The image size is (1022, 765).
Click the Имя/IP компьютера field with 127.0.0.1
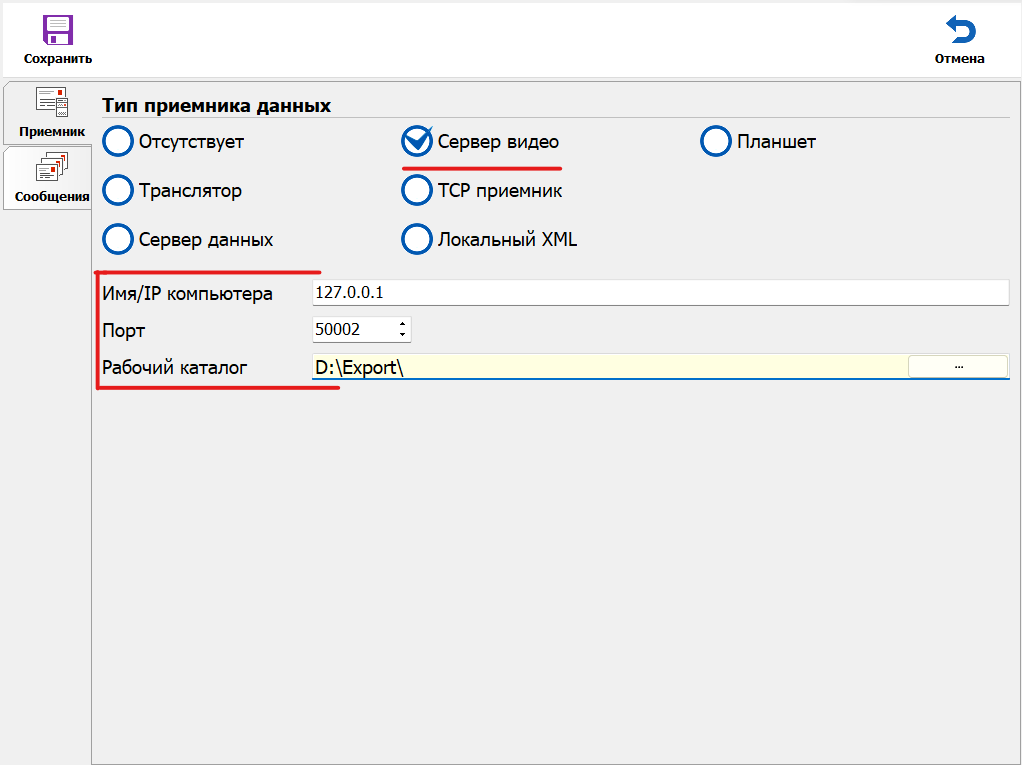(x=660, y=293)
